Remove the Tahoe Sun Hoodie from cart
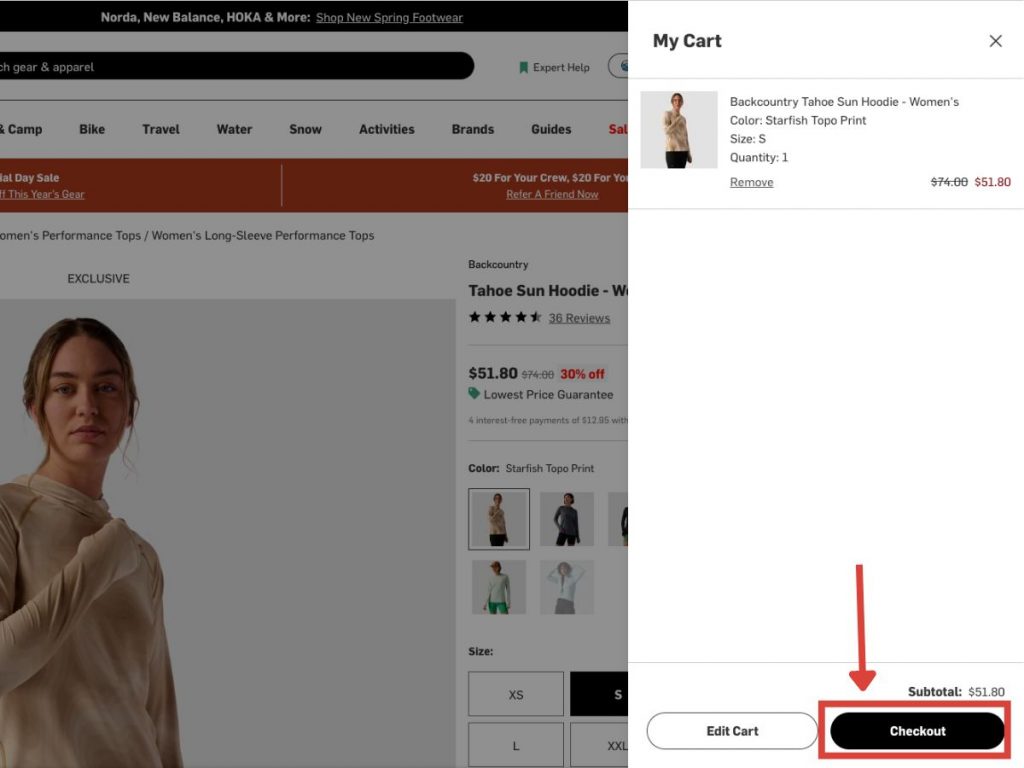The height and width of the screenshot is (768, 1024). (751, 182)
